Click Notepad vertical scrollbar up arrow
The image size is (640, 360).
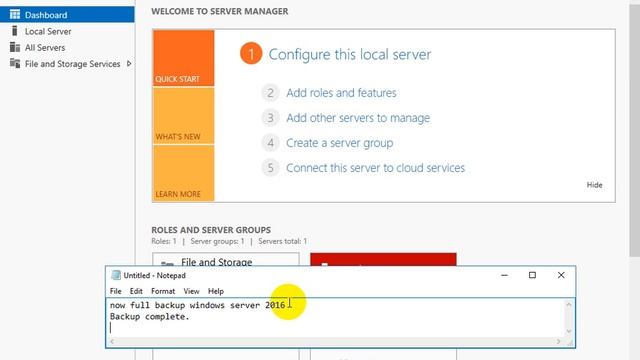(x=569, y=304)
